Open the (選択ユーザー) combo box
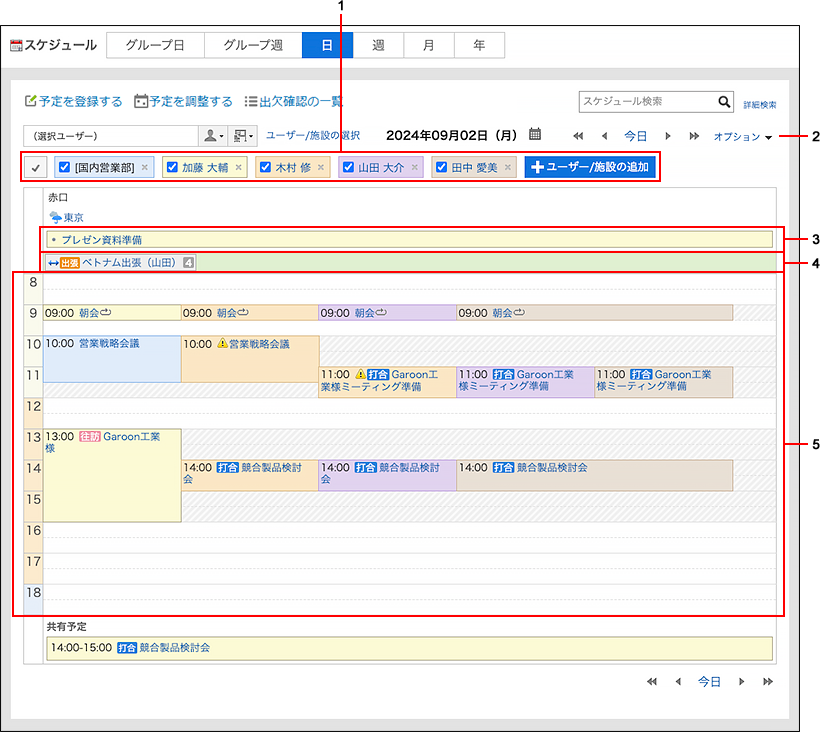This screenshot has width=820, height=732. point(111,136)
